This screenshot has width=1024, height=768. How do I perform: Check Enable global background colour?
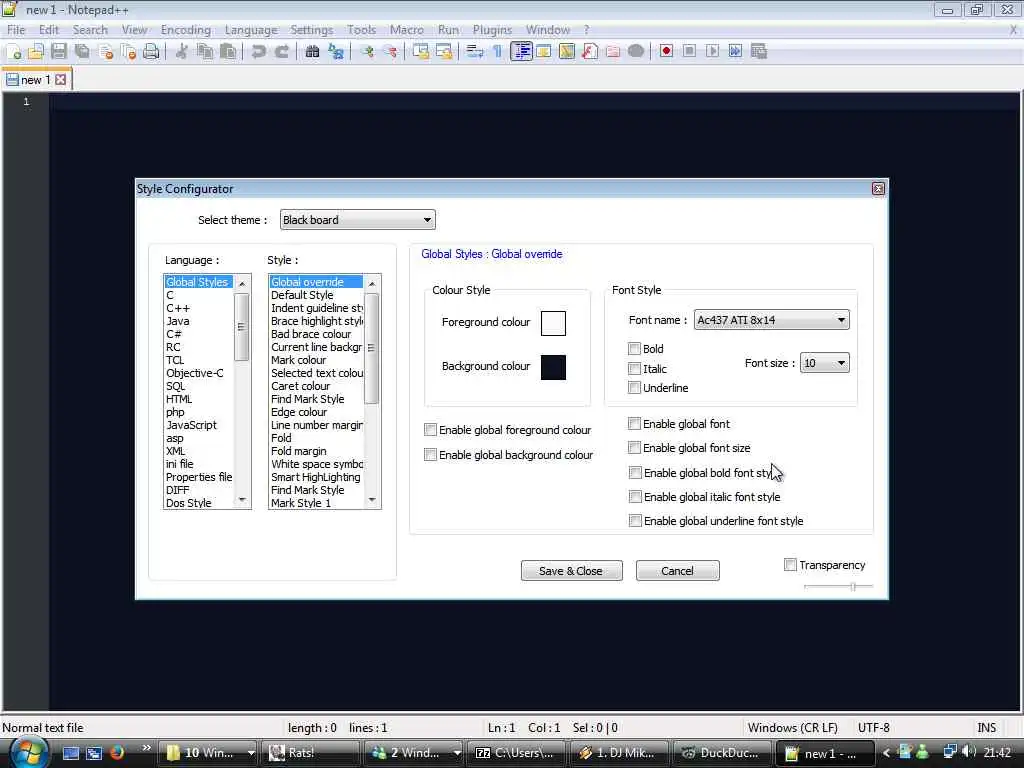[430, 455]
